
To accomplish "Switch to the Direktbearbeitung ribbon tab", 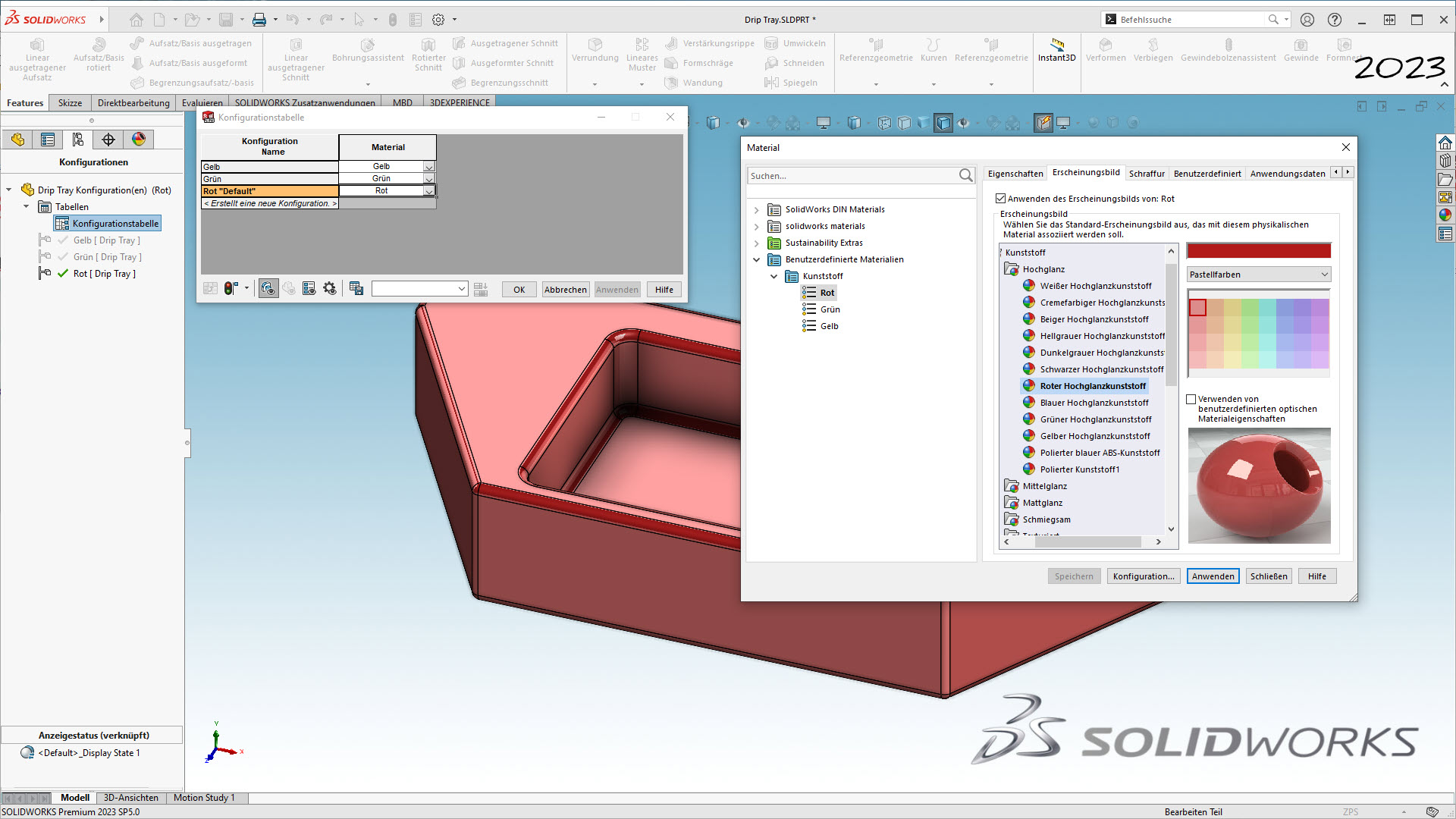I will pyautogui.click(x=133, y=103).
